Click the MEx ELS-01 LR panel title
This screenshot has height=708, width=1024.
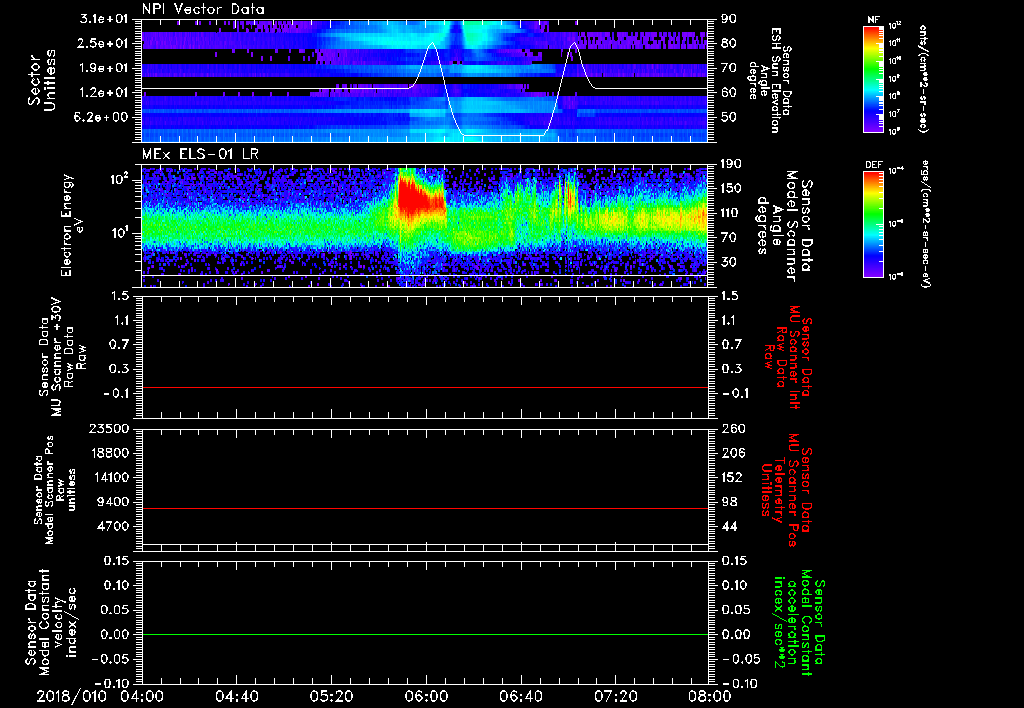[199, 155]
